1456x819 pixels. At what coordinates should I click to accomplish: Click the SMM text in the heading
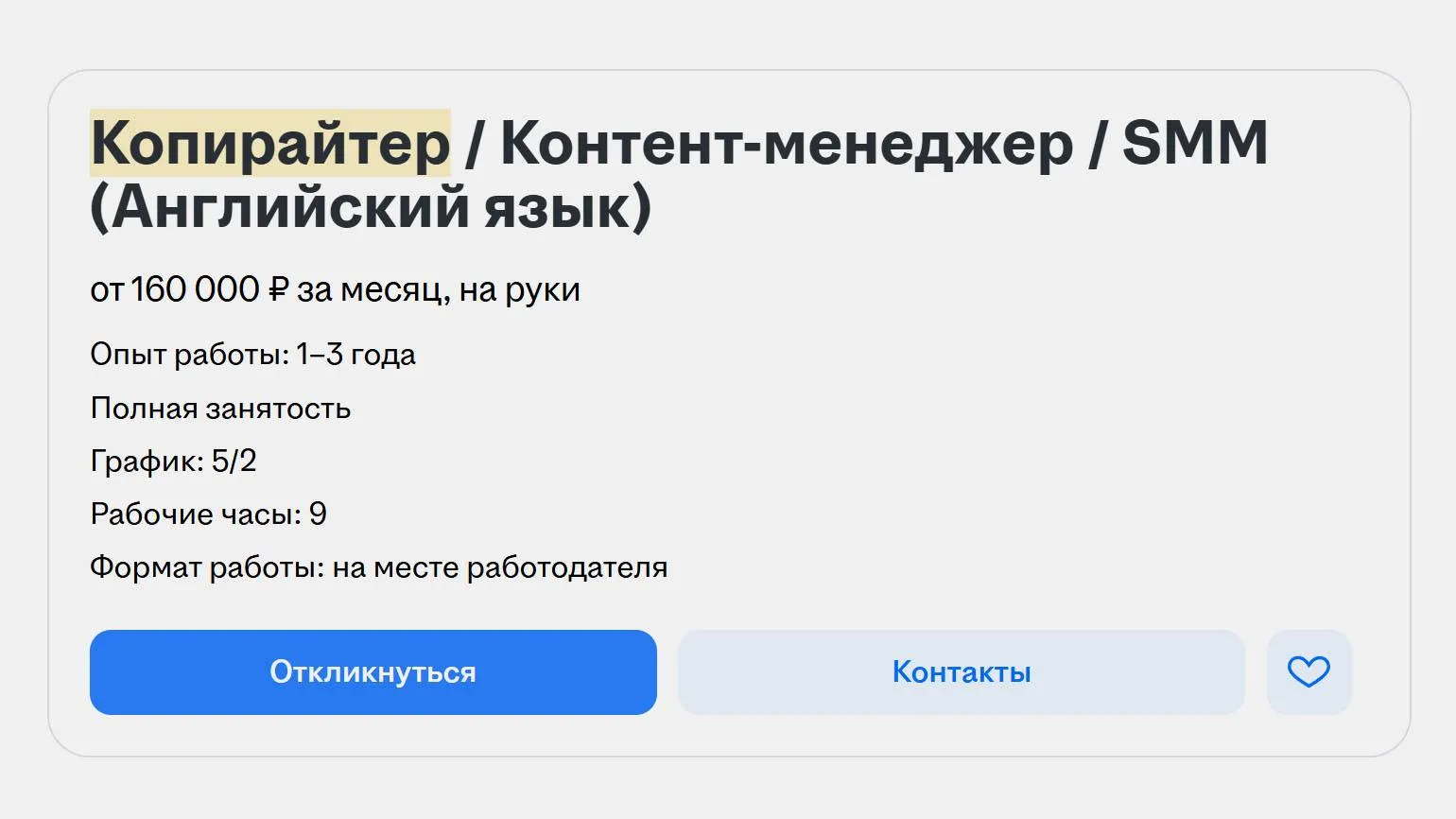pyautogui.click(x=1196, y=144)
